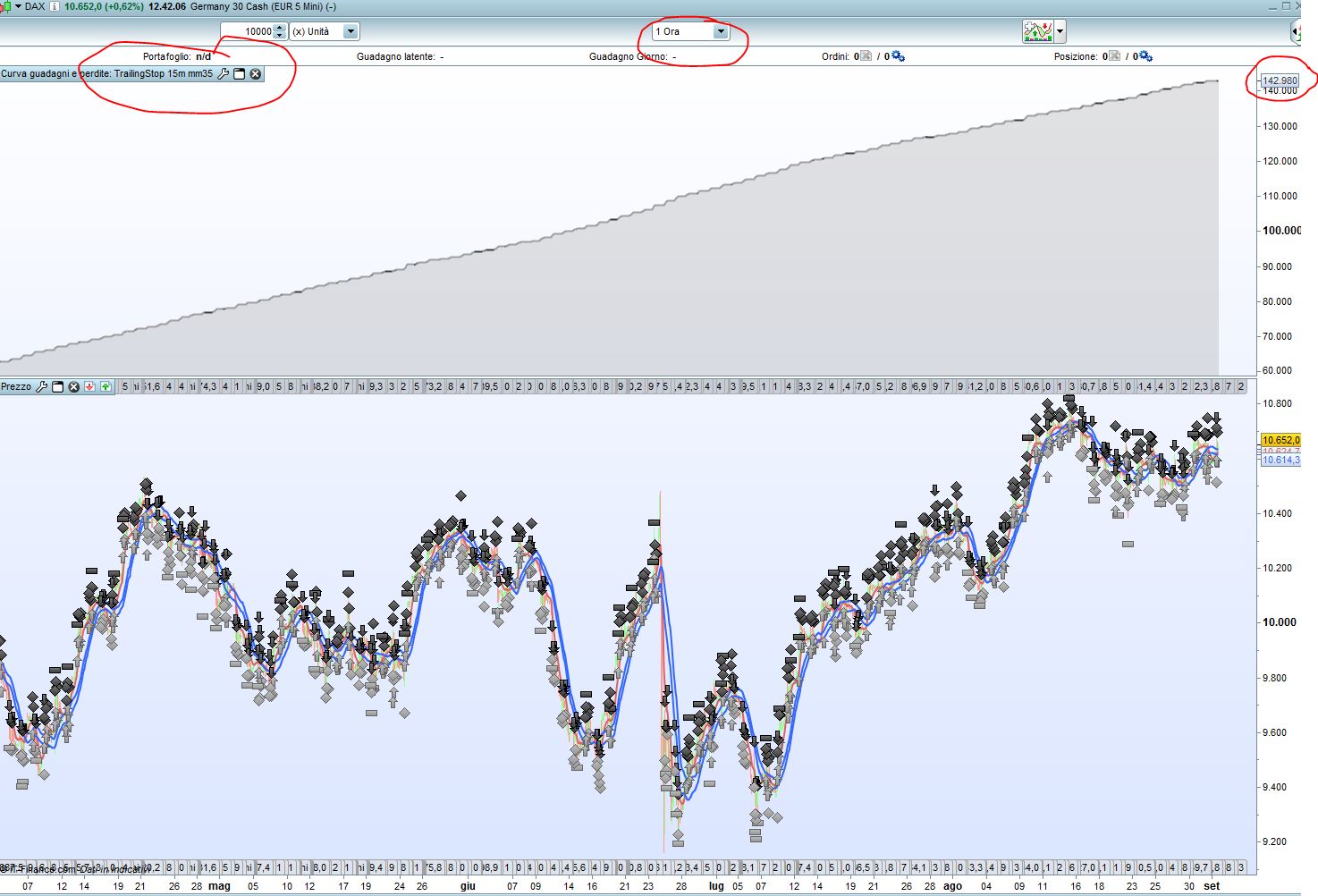
Task: Minimize the DAX chart window
Action: (1272, 8)
